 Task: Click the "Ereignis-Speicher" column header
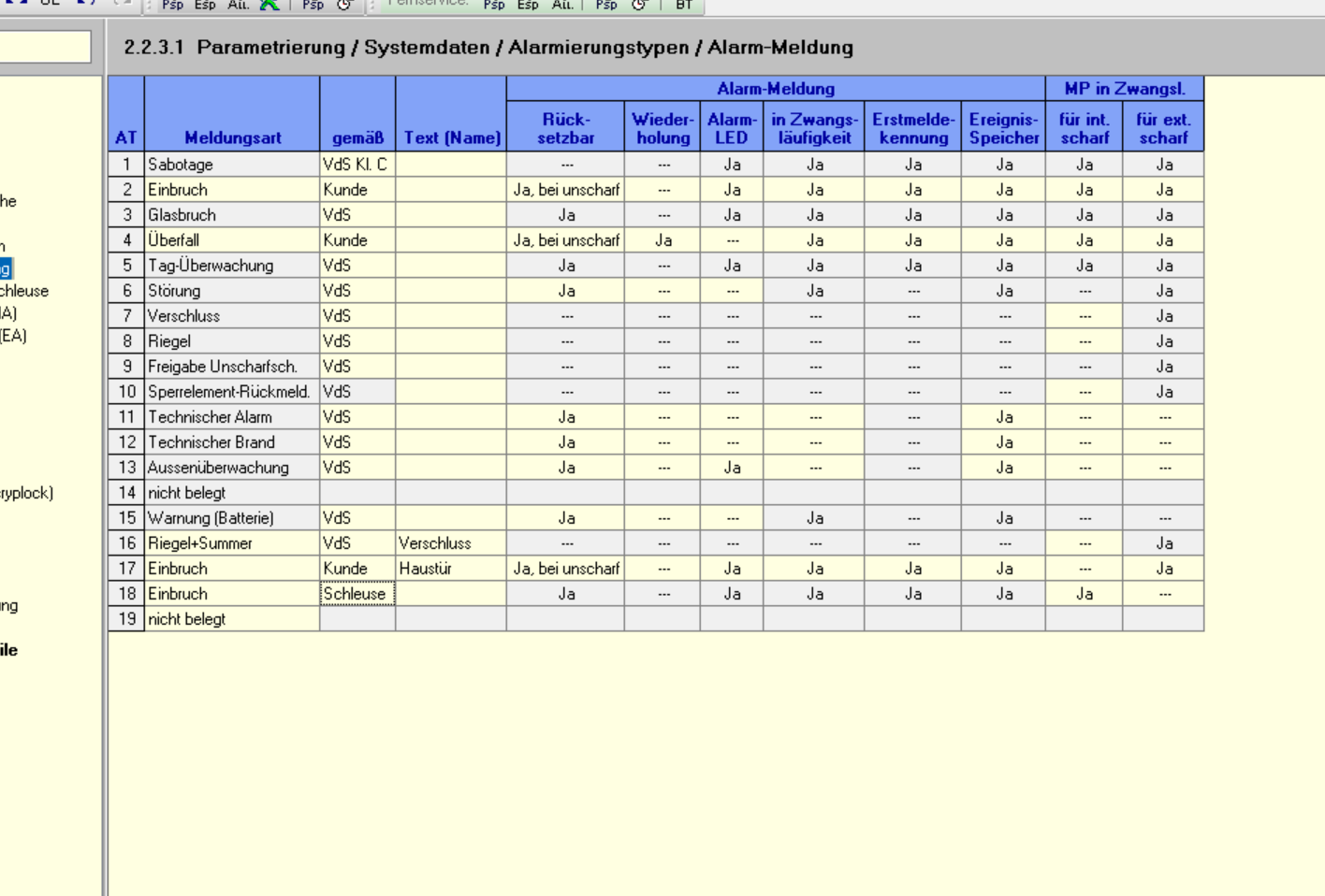(1003, 128)
